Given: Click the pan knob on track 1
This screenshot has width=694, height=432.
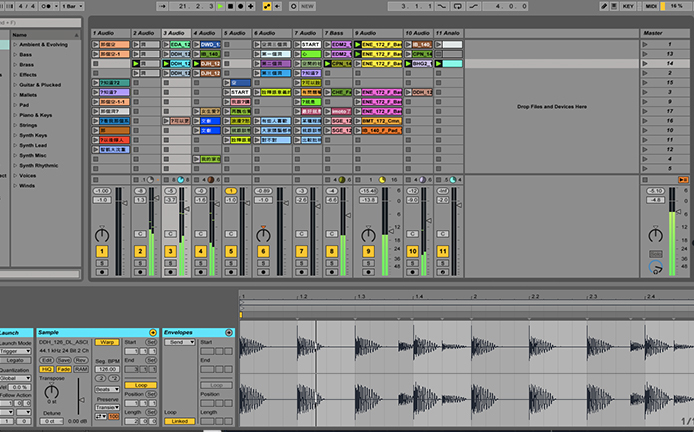Looking at the screenshot, I should [101, 234].
